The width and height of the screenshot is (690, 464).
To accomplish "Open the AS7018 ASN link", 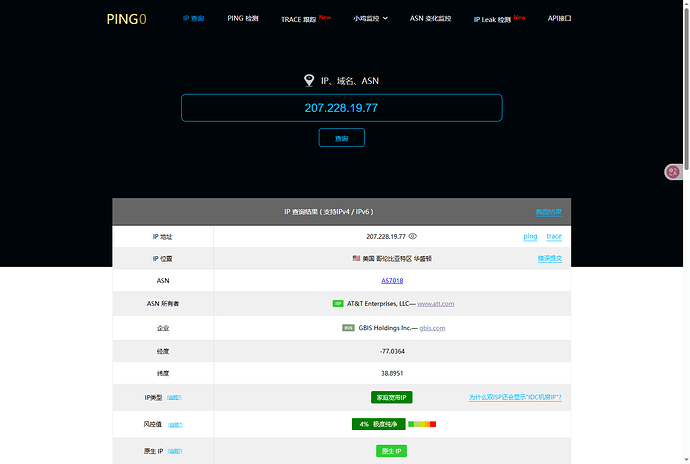I will [x=392, y=280].
